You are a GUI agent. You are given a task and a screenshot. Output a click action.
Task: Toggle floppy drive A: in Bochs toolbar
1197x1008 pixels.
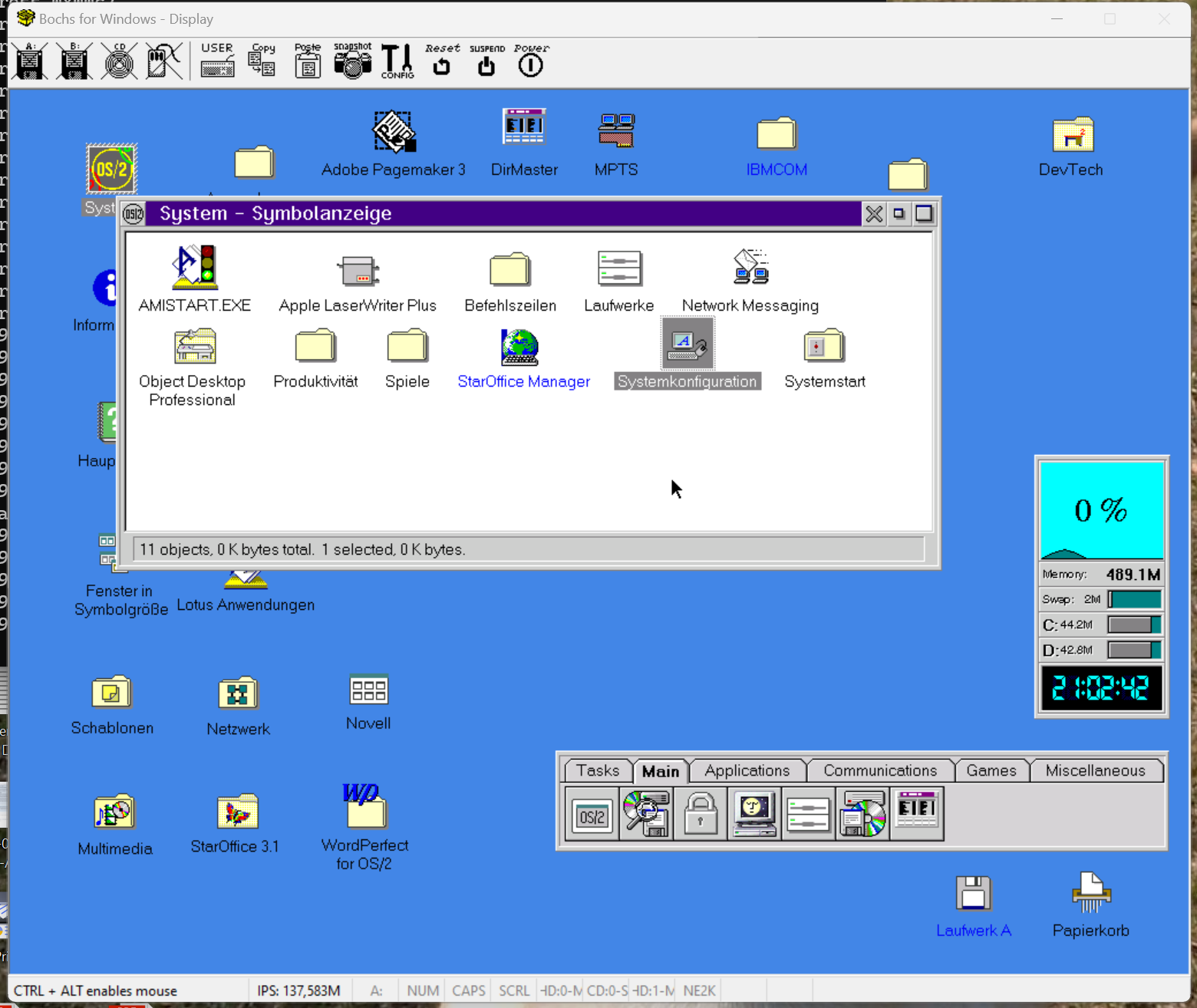(x=30, y=61)
